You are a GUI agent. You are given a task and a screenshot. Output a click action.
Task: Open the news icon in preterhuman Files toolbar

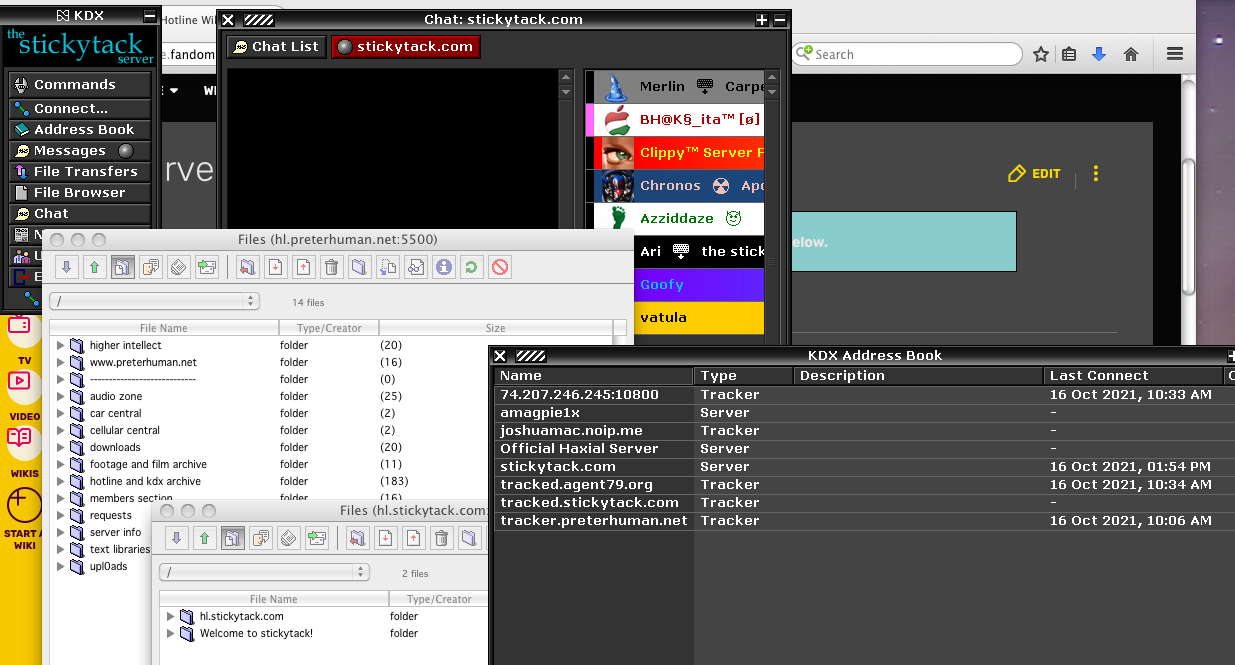click(x=179, y=267)
